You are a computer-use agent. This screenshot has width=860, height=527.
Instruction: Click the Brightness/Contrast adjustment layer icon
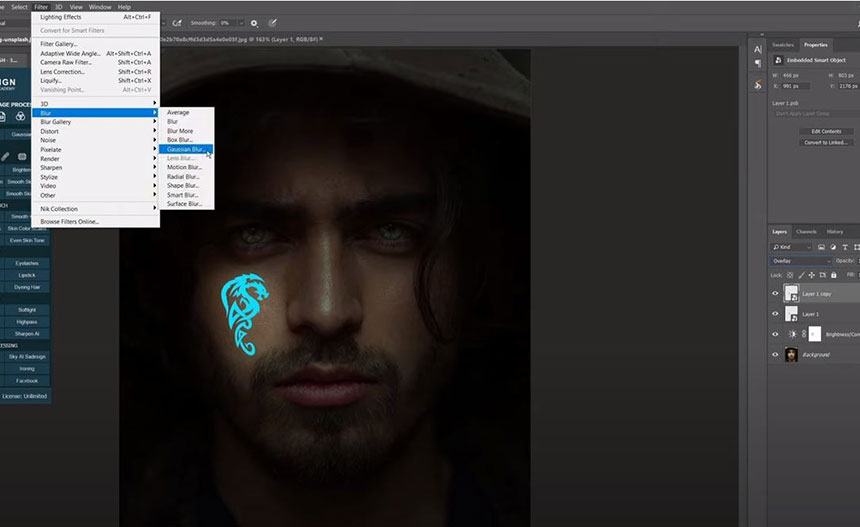tap(792, 334)
